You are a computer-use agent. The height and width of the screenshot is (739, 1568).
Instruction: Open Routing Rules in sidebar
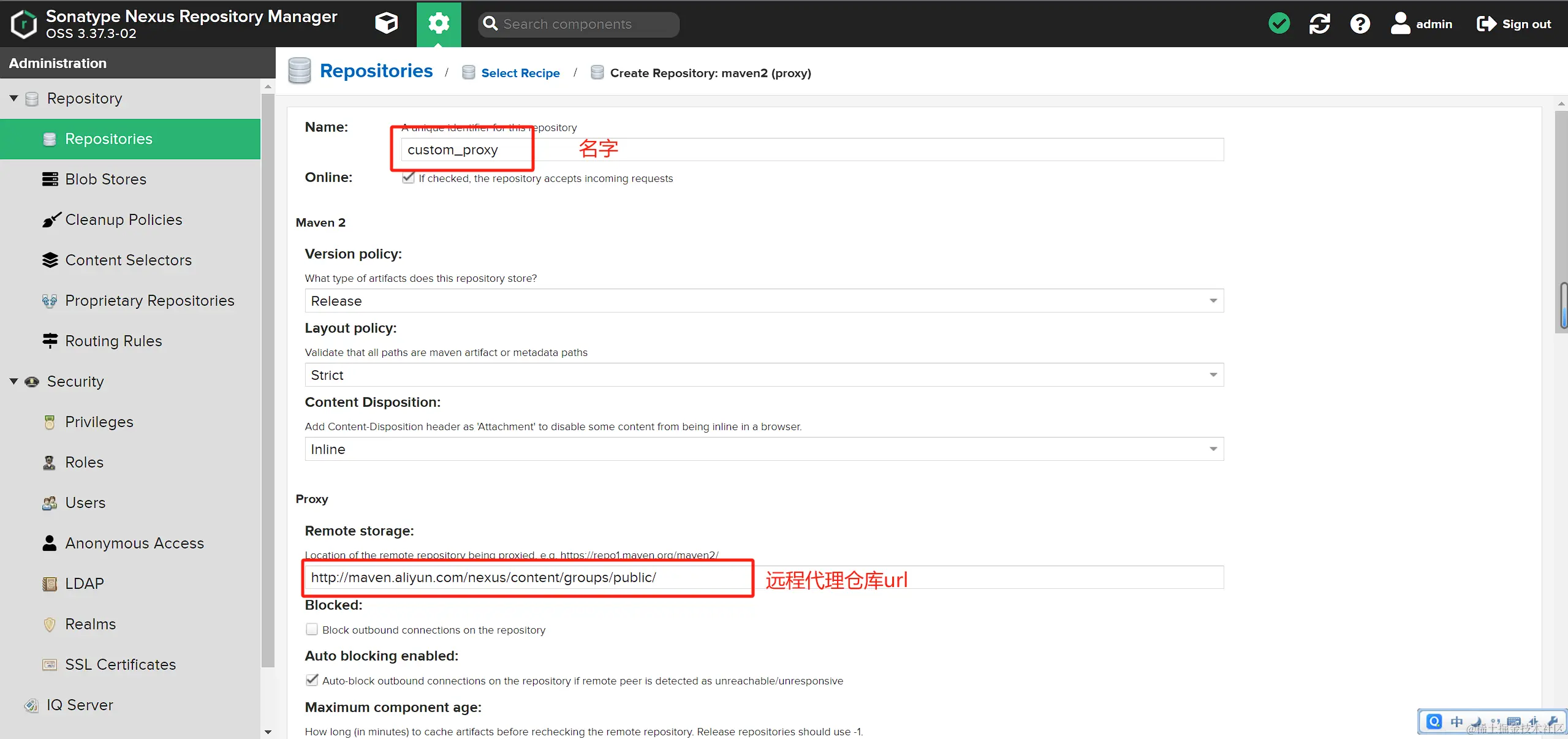click(x=113, y=341)
